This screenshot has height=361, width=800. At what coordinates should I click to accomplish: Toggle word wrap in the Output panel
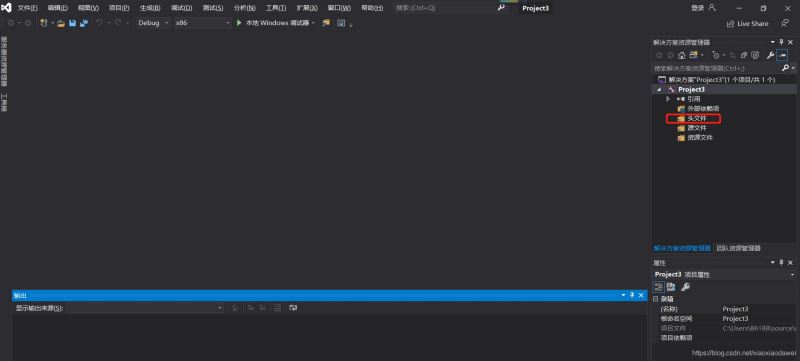pyautogui.click(x=293, y=308)
